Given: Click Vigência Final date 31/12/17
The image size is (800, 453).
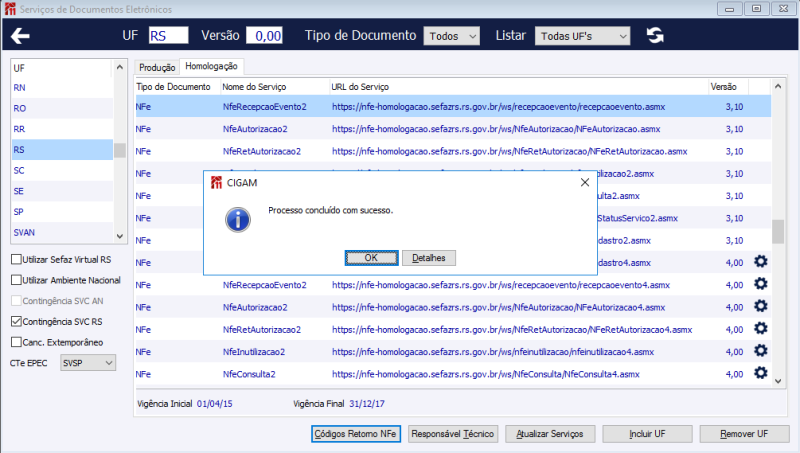Looking at the screenshot, I should point(367,404).
